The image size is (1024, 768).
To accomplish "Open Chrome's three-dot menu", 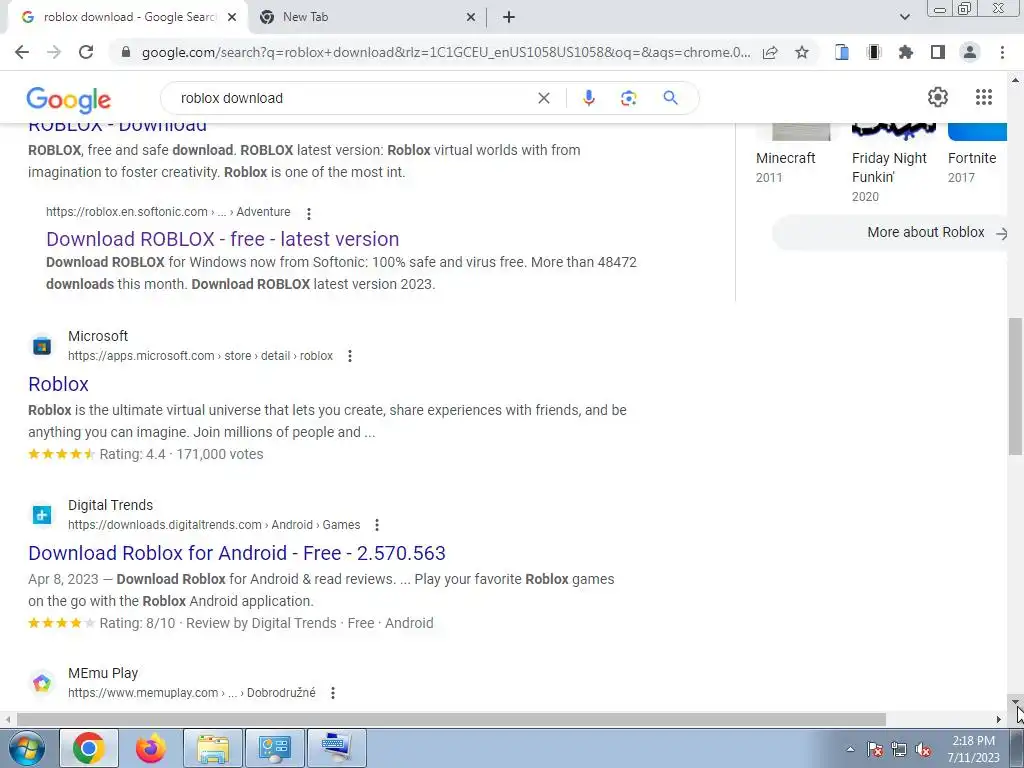I will click(x=1002, y=52).
